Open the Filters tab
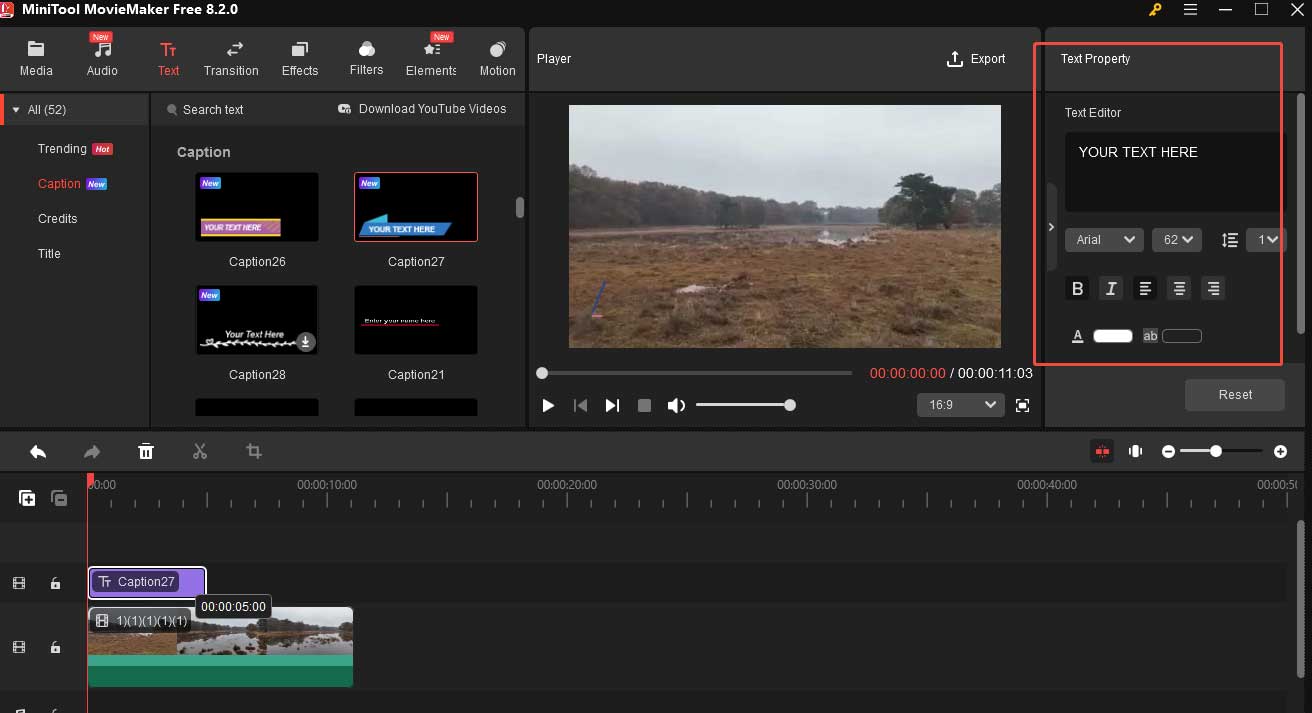This screenshot has height=713, width=1312. pyautogui.click(x=366, y=59)
